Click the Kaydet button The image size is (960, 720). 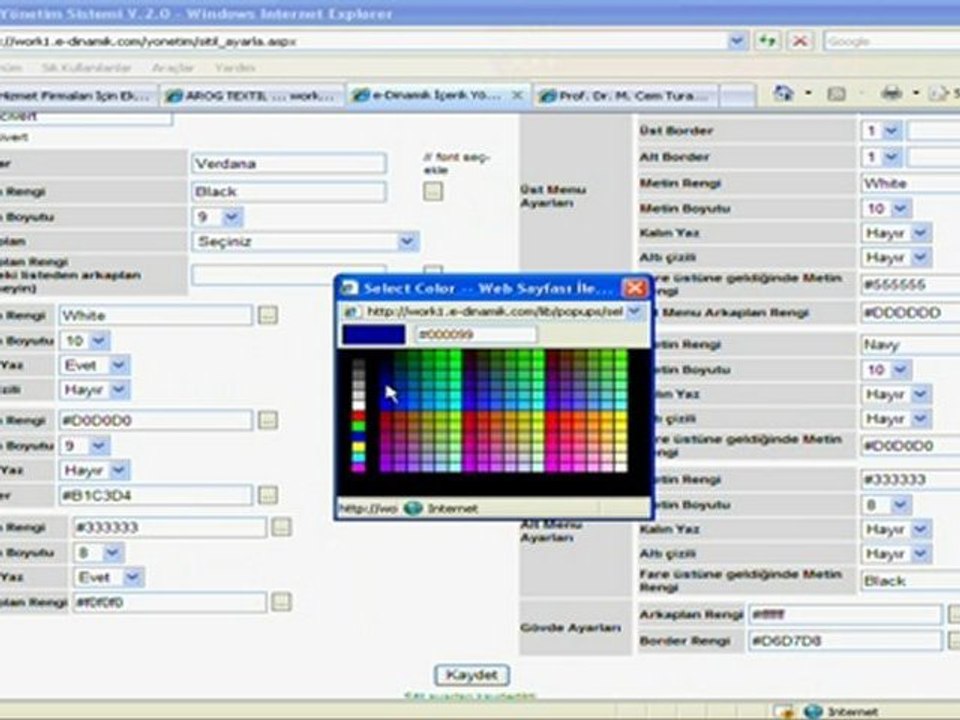click(x=471, y=675)
